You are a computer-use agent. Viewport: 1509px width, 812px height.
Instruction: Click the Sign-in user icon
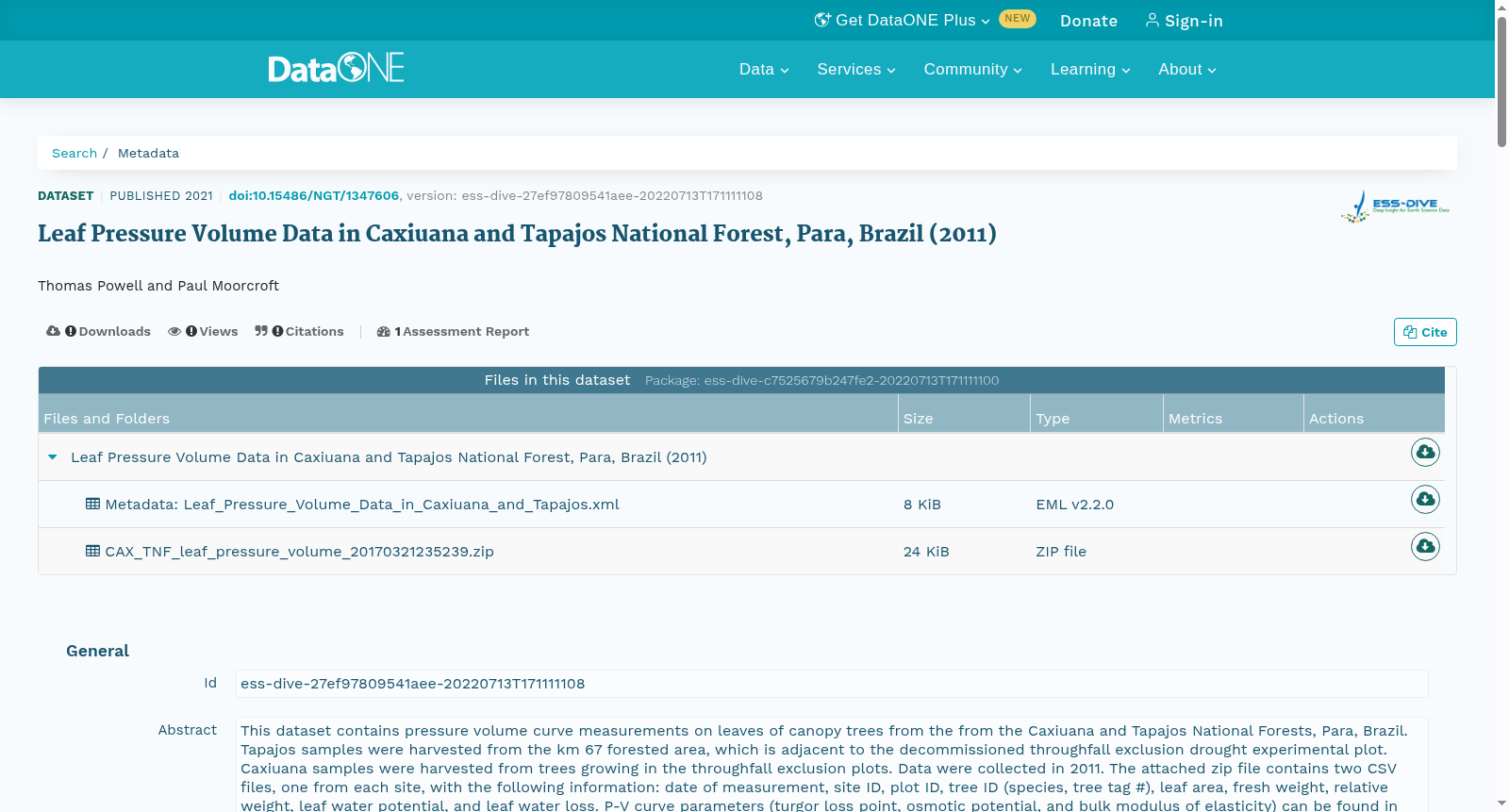[1152, 20]
